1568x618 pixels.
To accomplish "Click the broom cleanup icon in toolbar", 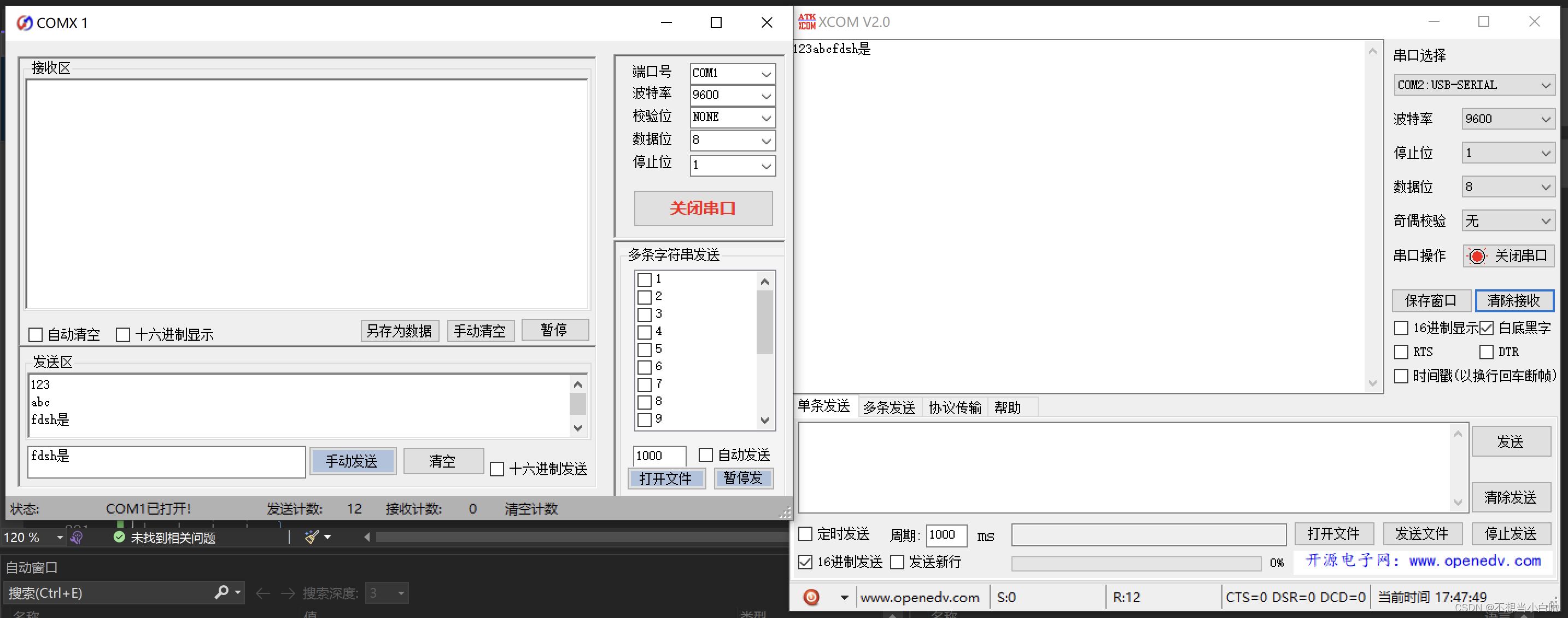I will coord(312,537).
